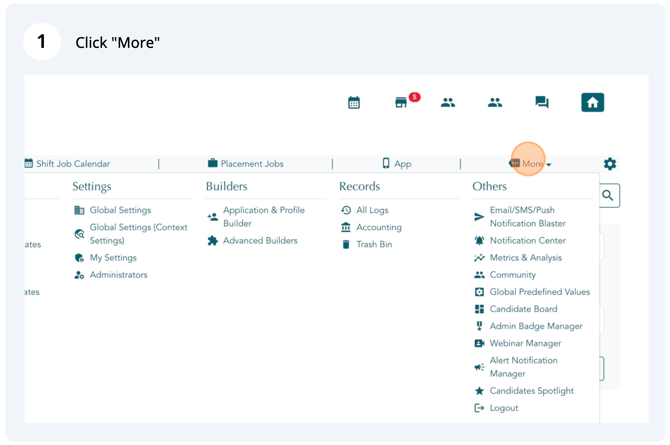Open Shift Job Calendar tab
The height and width of the screenshot is (445, 670).
68,164
